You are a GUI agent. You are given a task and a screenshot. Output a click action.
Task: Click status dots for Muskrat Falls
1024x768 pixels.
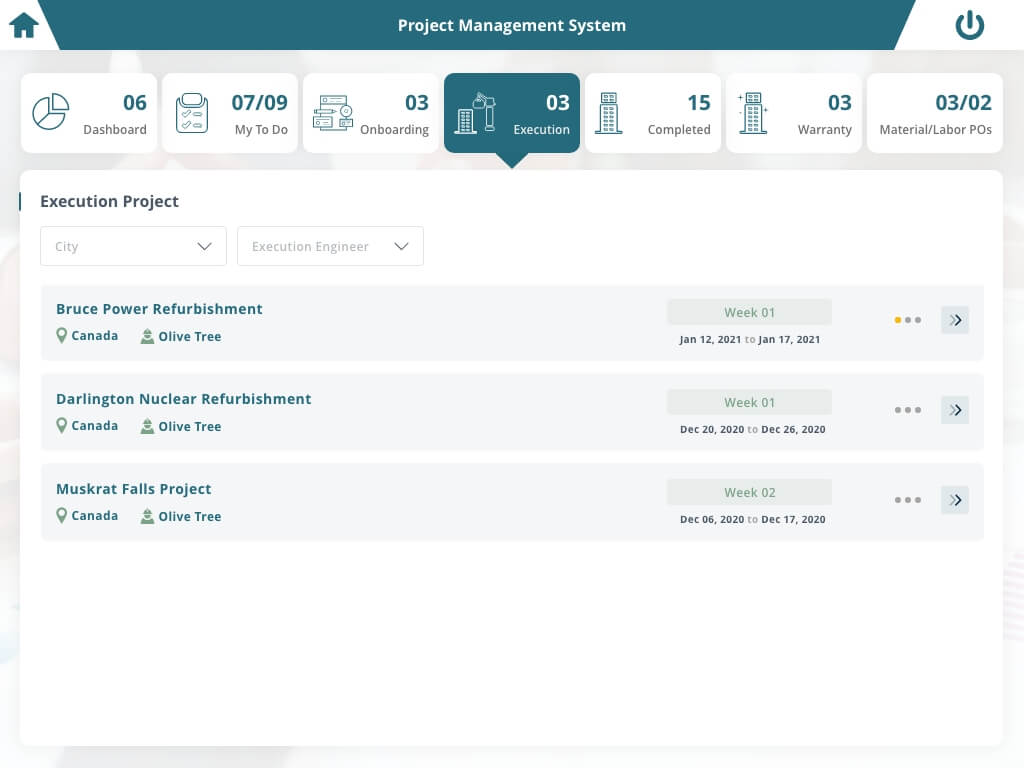[908, 500]
